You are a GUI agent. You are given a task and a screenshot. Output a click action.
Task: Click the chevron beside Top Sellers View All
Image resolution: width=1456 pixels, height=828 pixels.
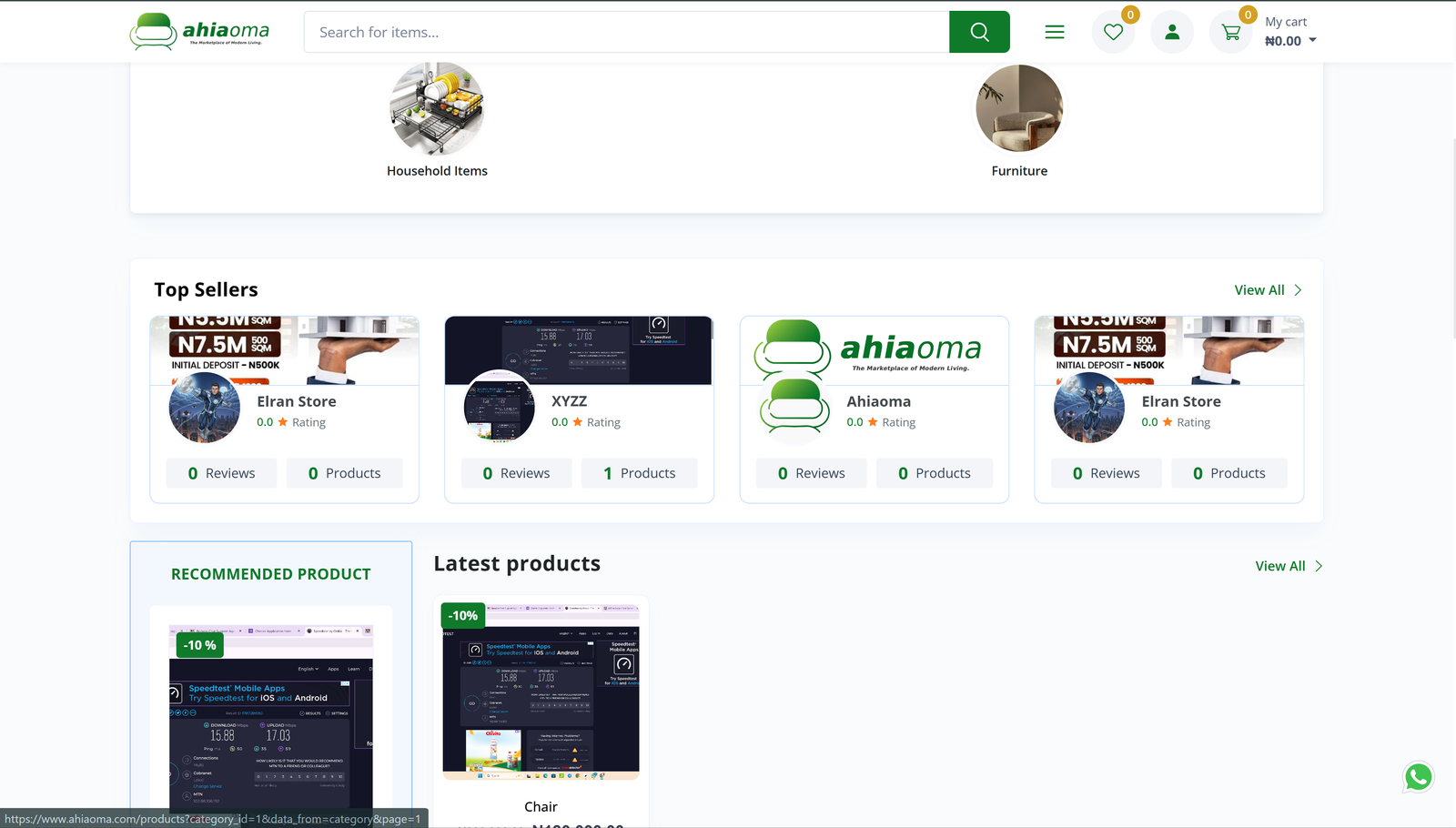[x=1298, y=290]
